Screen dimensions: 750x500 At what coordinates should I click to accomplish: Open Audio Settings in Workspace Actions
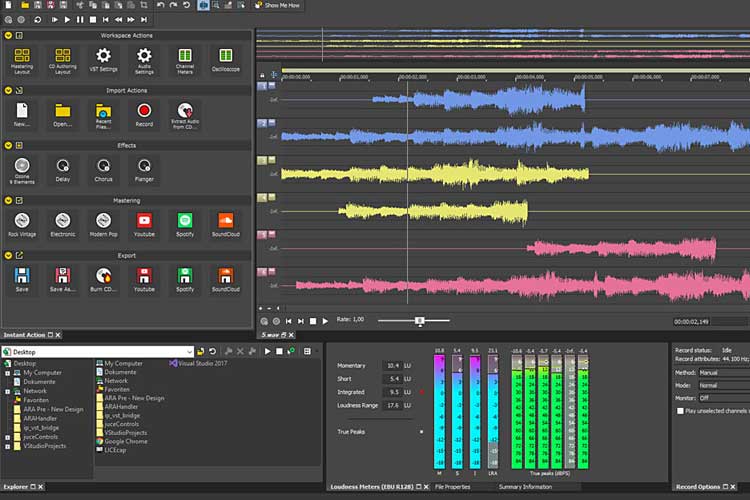pos(144,61)
